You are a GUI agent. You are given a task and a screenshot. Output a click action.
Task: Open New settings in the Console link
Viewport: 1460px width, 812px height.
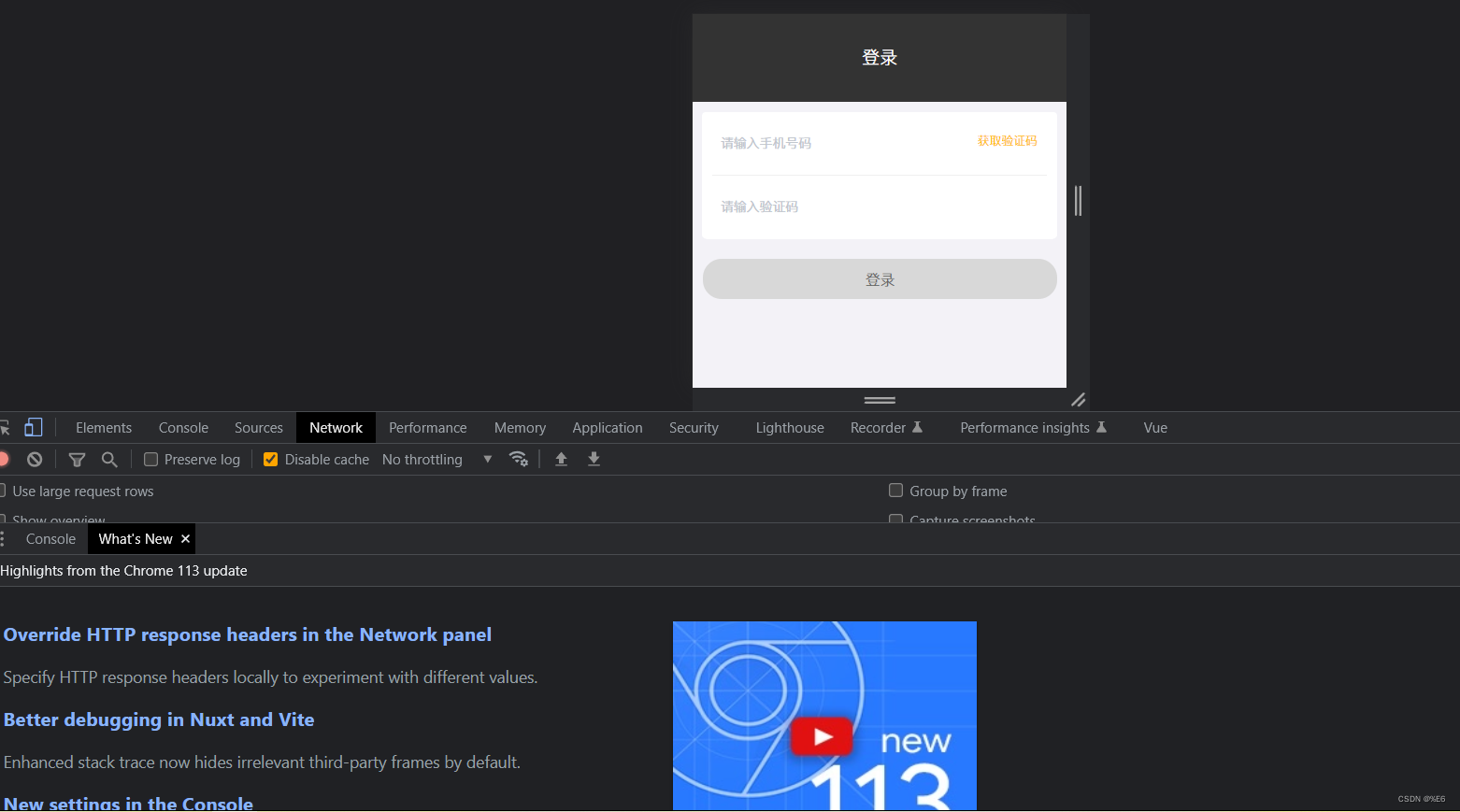[128, 804]
